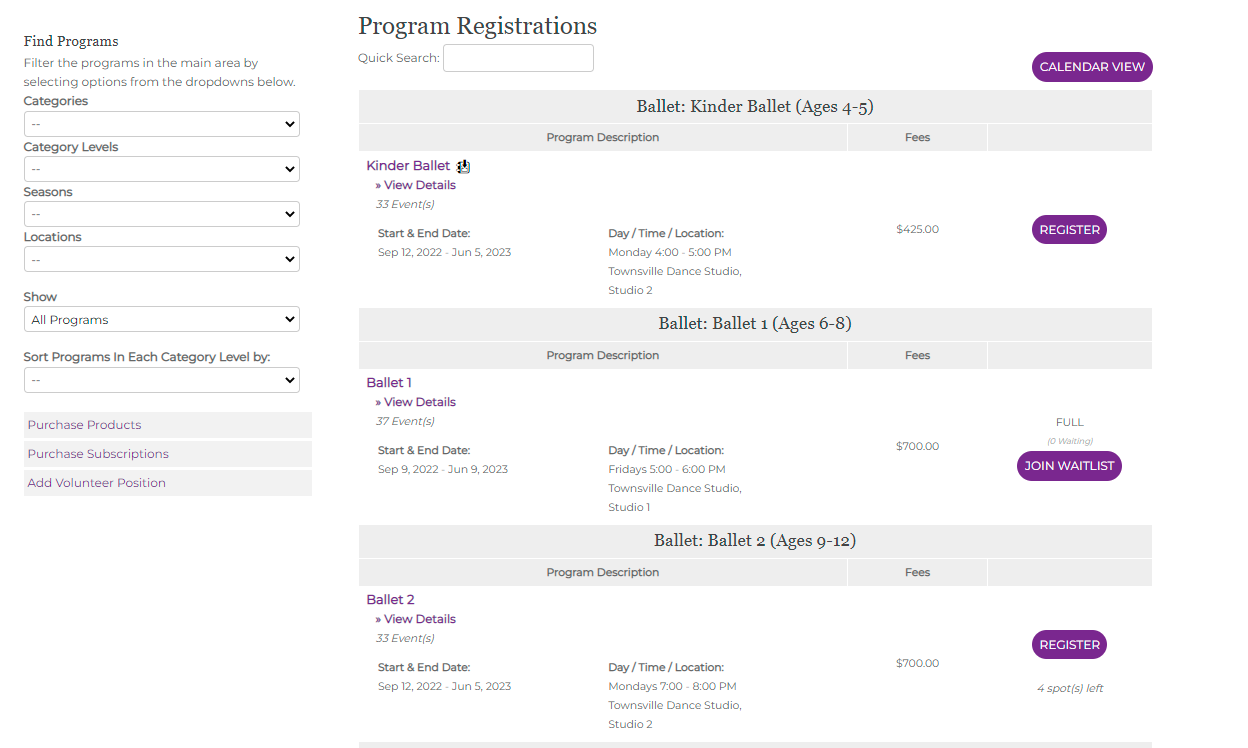
Task: Switch to Calendar View
Action: [1092, 67]
